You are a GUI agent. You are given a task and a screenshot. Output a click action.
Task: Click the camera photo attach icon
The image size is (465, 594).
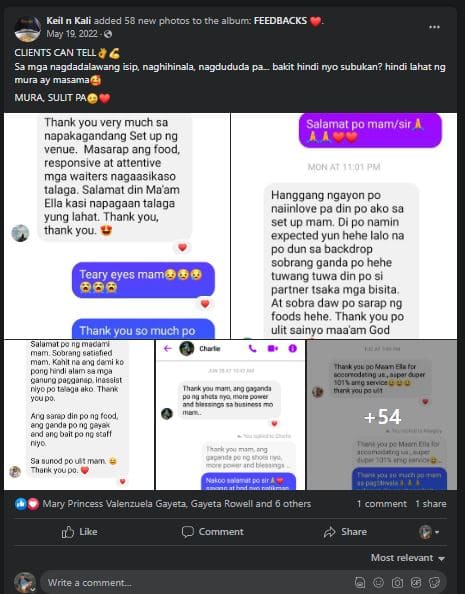[397, 582]
